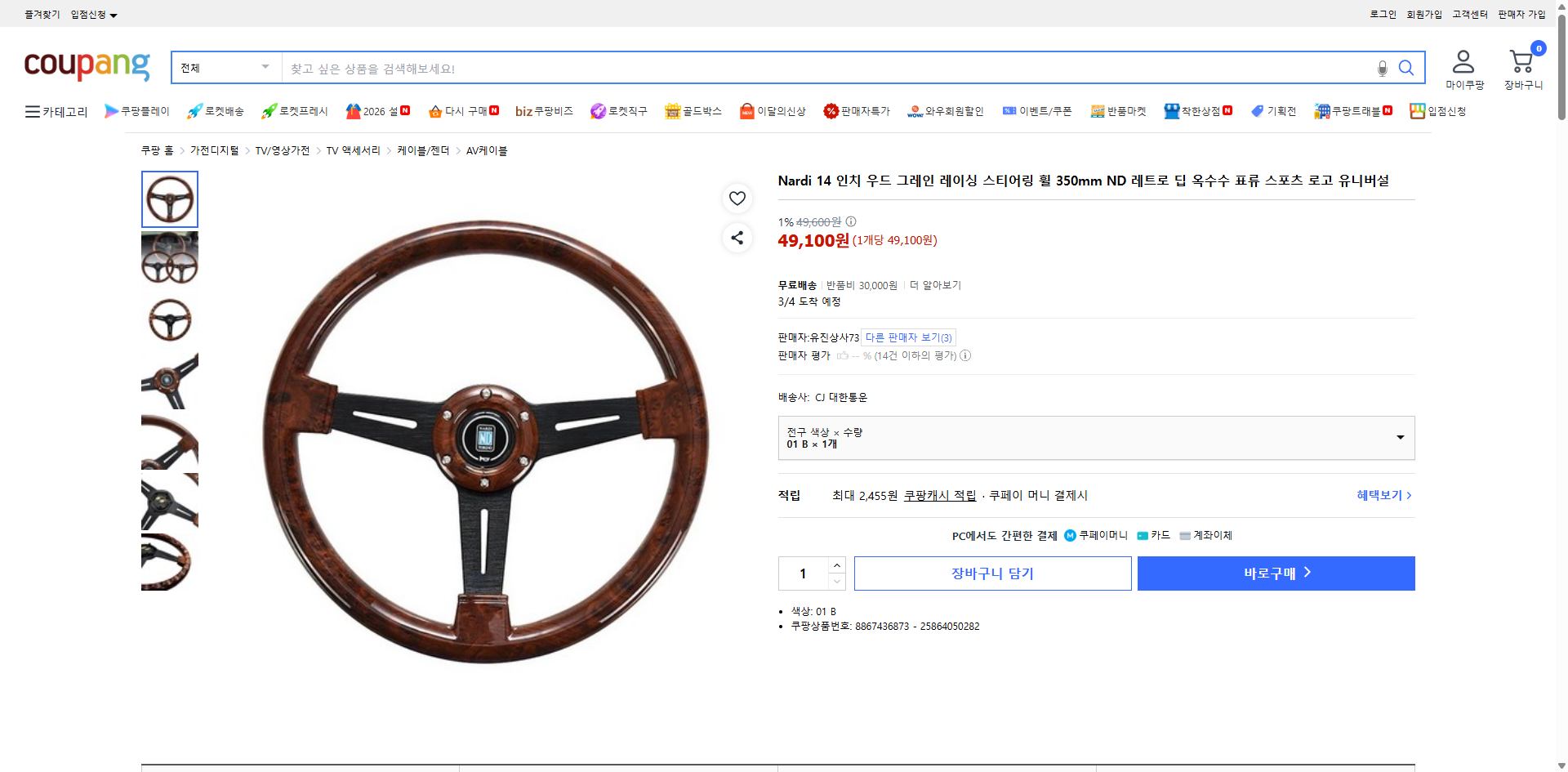Screen dimensions: 1568x772
Task: Open 골드박스 deals
Action: (x=693, y=111)
